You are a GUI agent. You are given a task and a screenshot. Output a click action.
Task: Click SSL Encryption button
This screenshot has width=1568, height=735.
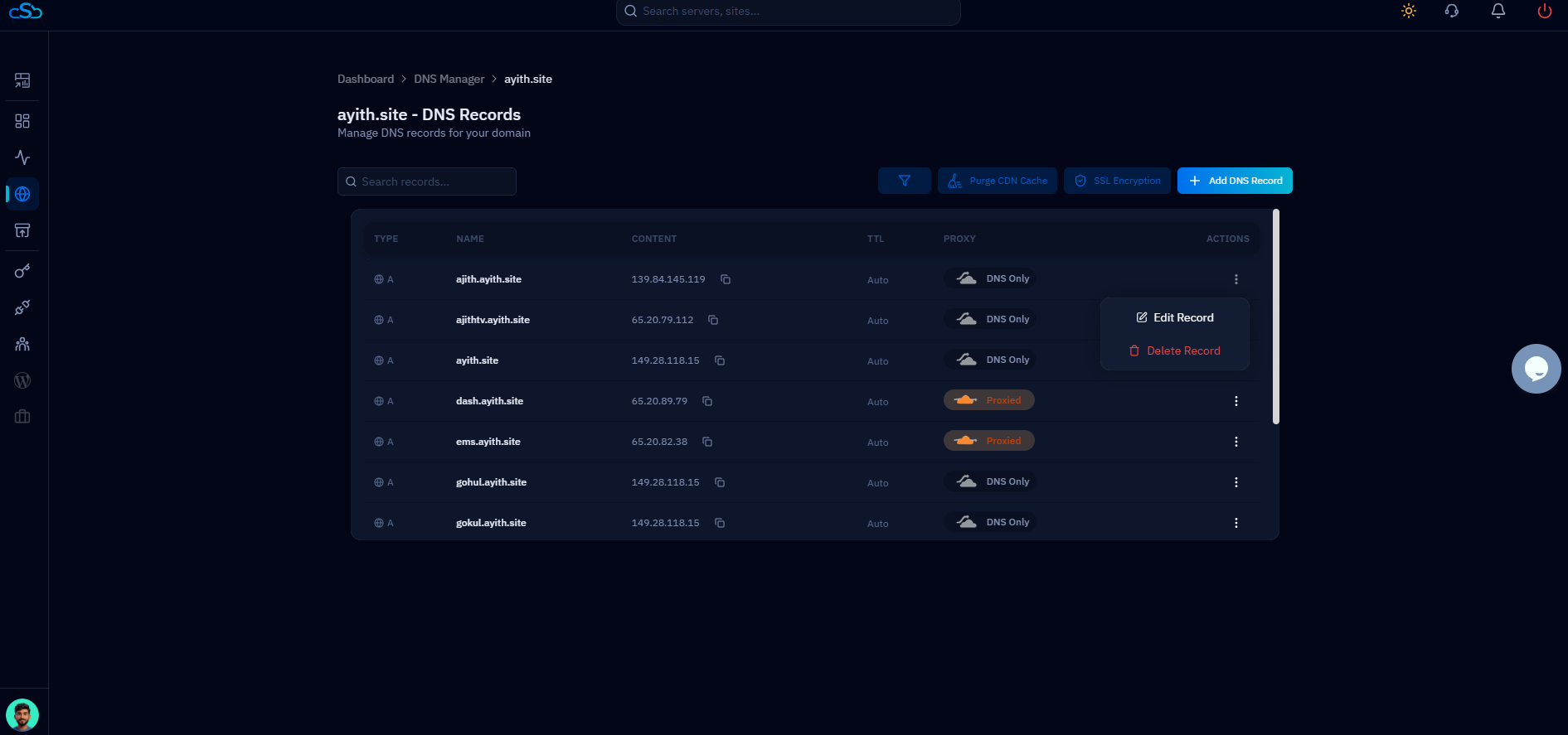click(x=1118, y=181)
